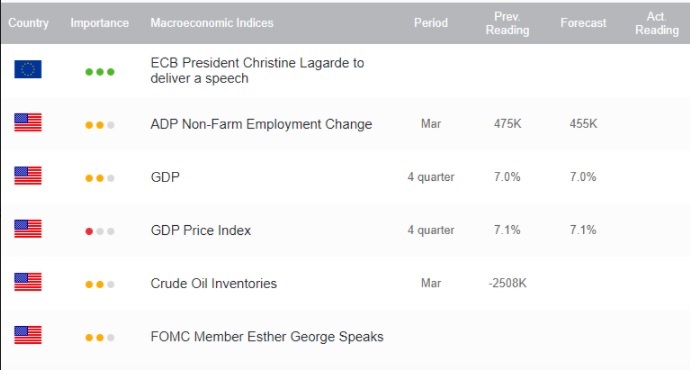Screen dimensions: 690x370
Task: Click the US flag in the GDP row
Action: [x=28, y=176]
